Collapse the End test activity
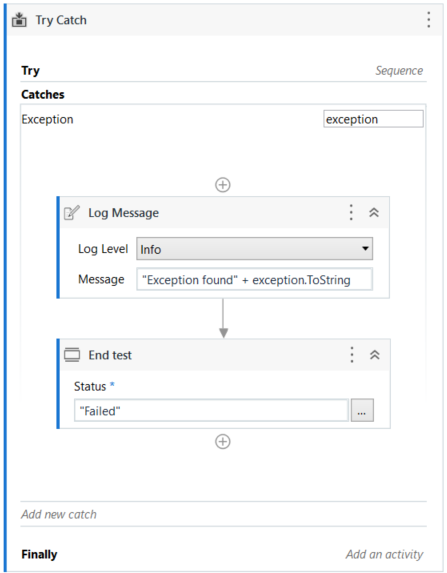This screenshot has width=447, height=573. tap(375, 355)
